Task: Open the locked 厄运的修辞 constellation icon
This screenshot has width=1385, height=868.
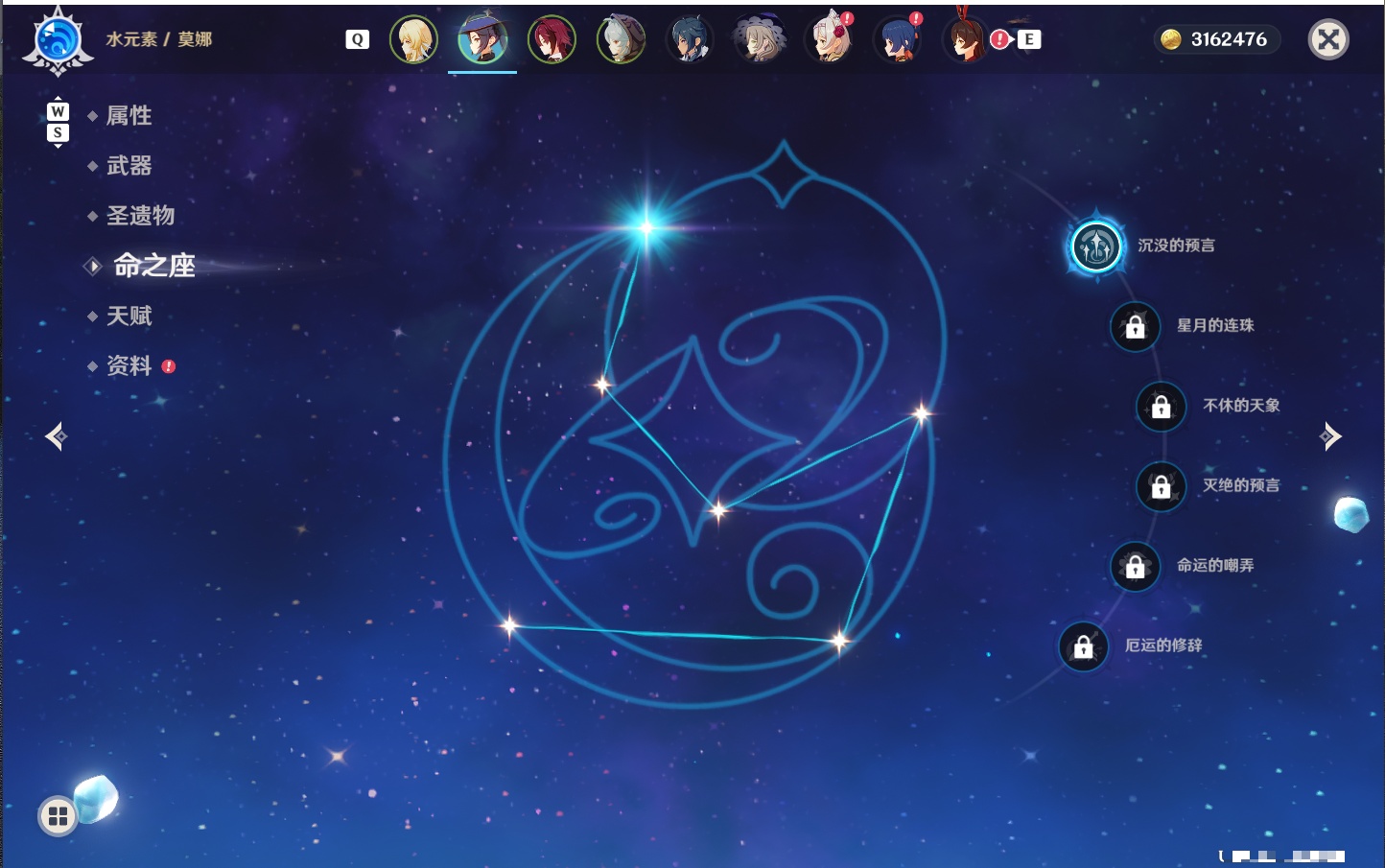Action: tap(1083, 646)
